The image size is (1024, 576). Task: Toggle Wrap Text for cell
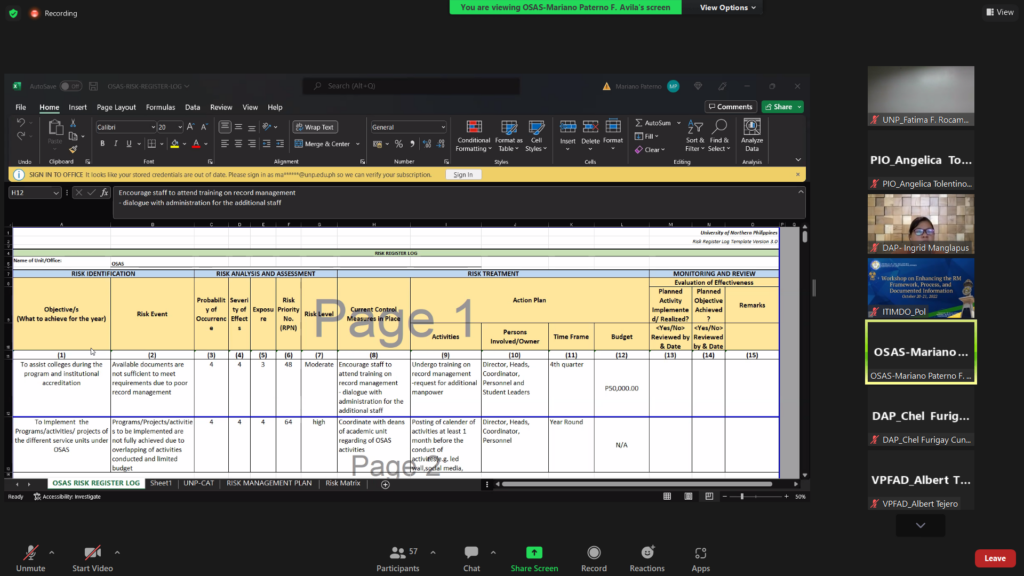(315, 127)
